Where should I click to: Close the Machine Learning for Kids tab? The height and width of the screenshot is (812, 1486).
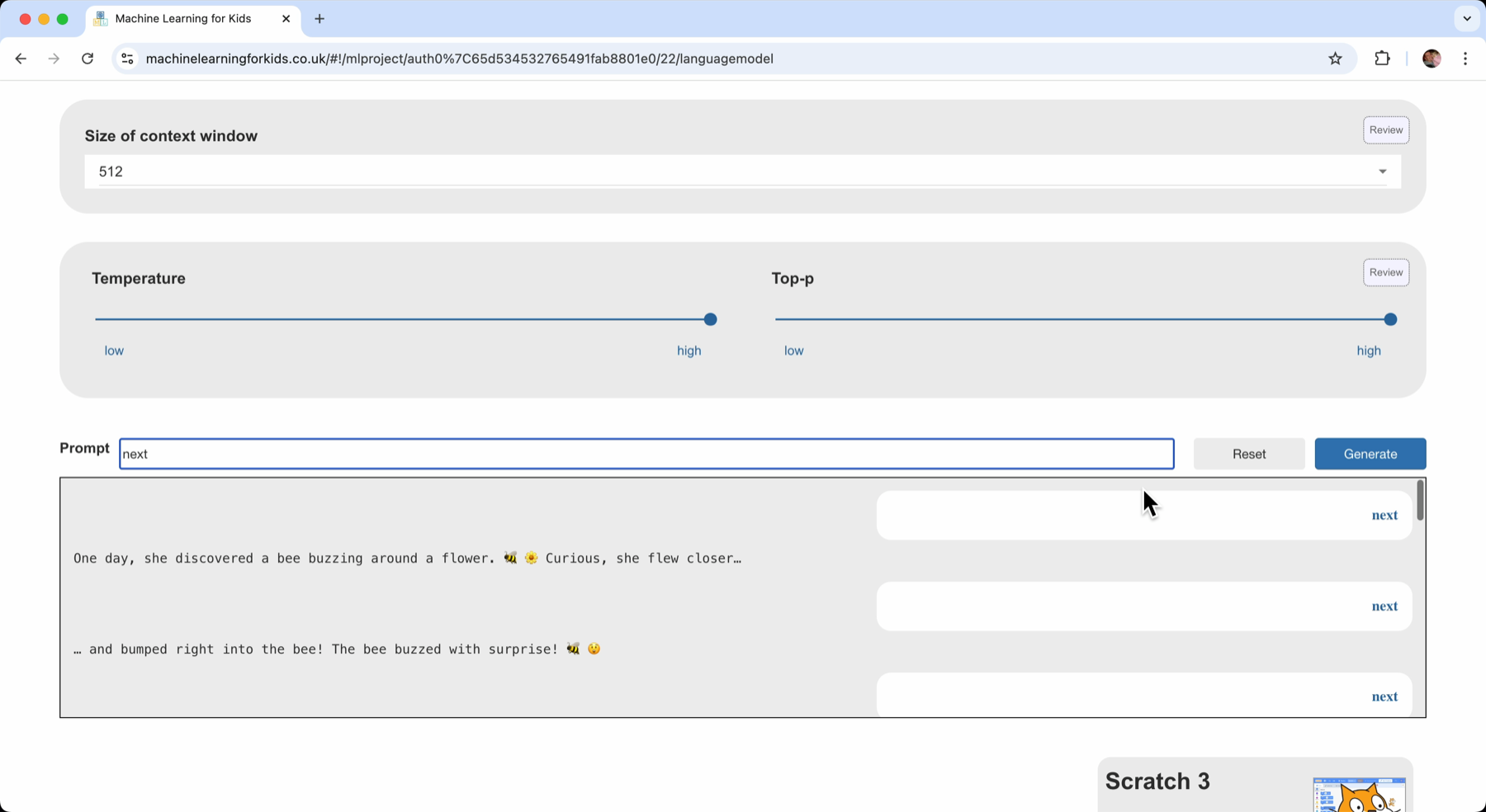pos(286,18)
